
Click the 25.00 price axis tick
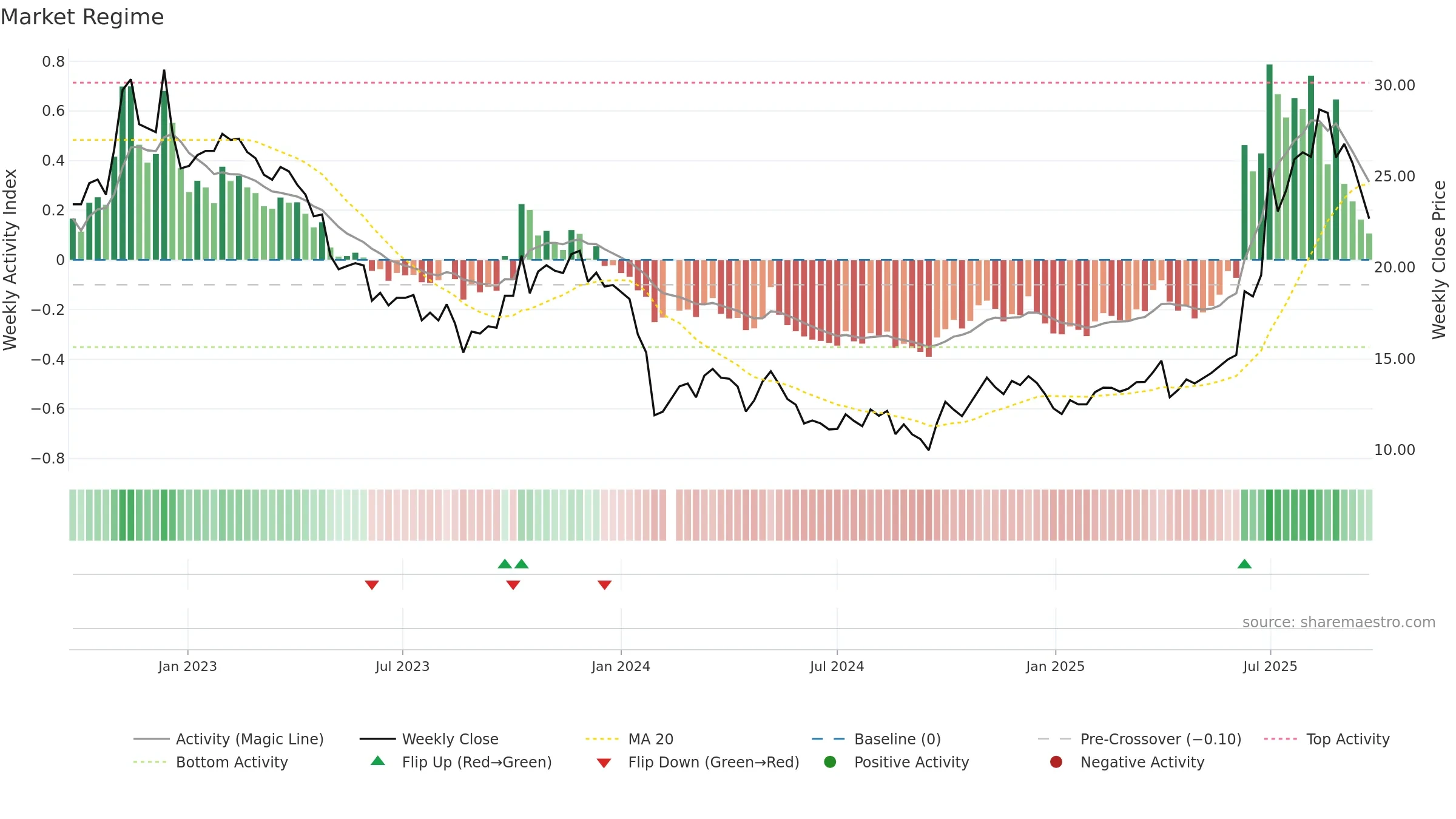click(1395, 176)
